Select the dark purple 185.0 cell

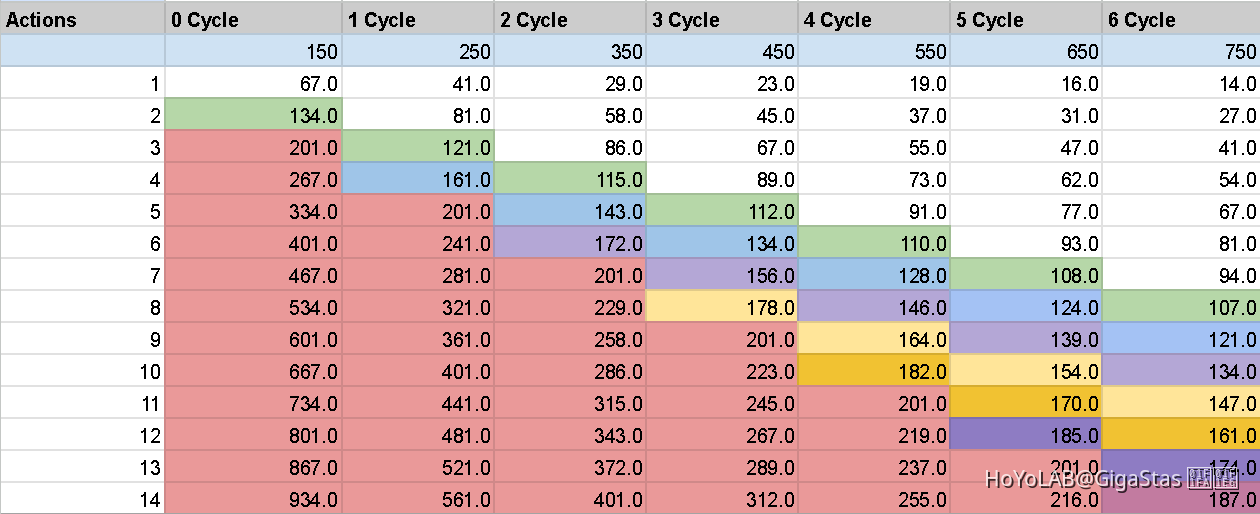1026,436
